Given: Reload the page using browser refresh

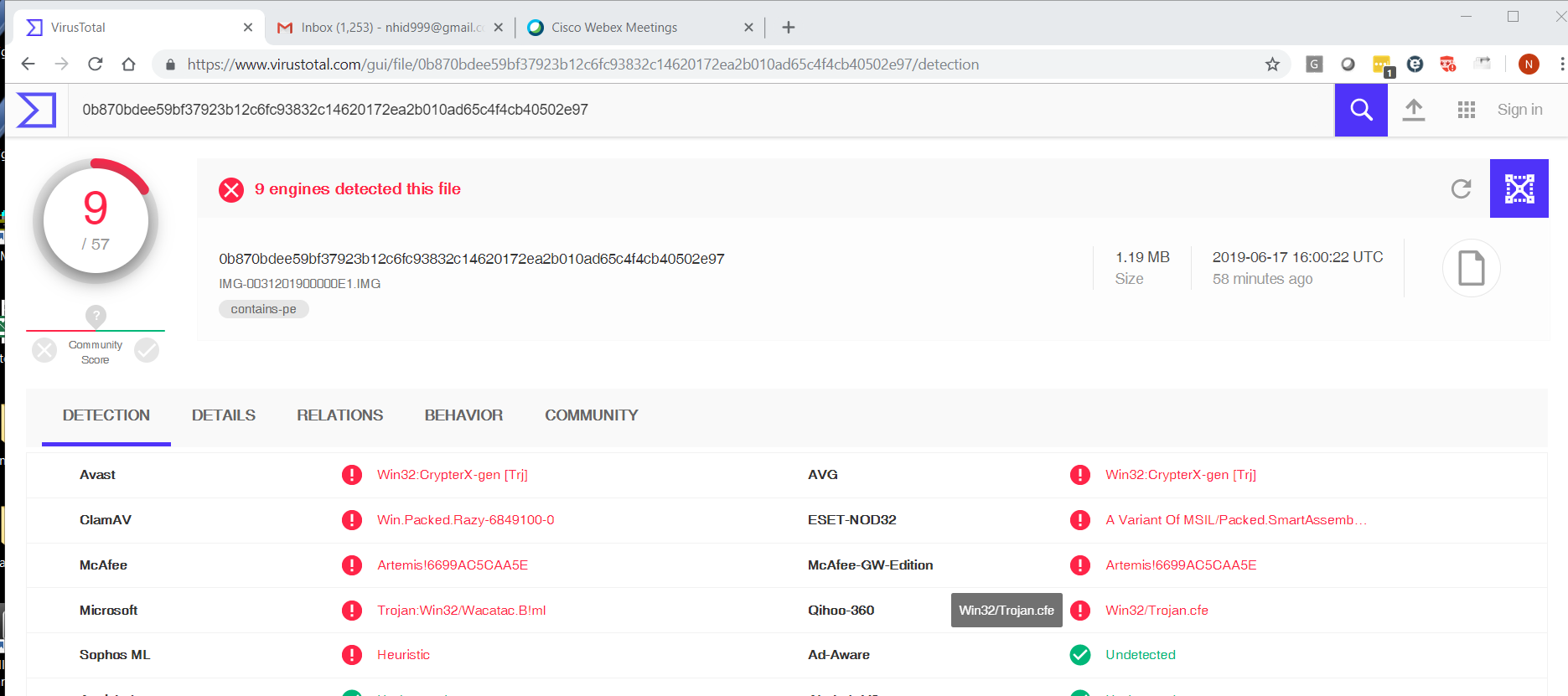Looking at the screenshot, I should 96,64.
